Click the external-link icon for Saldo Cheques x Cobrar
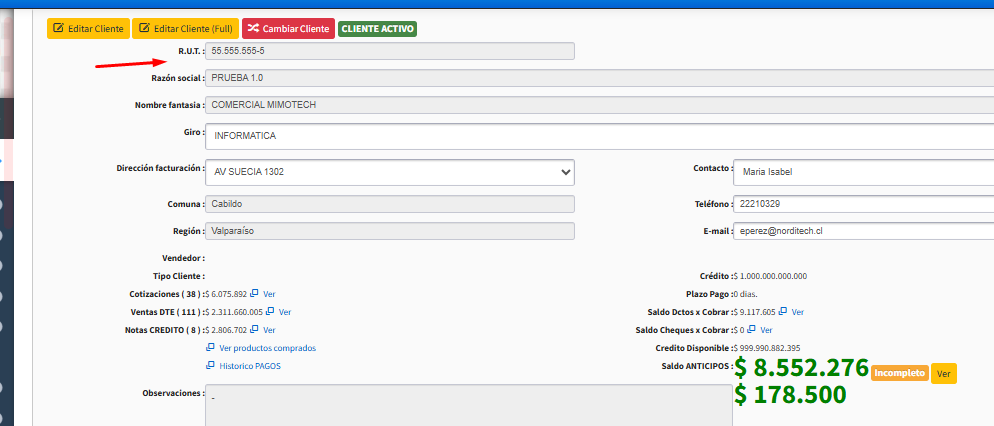 tap(751, 329)
